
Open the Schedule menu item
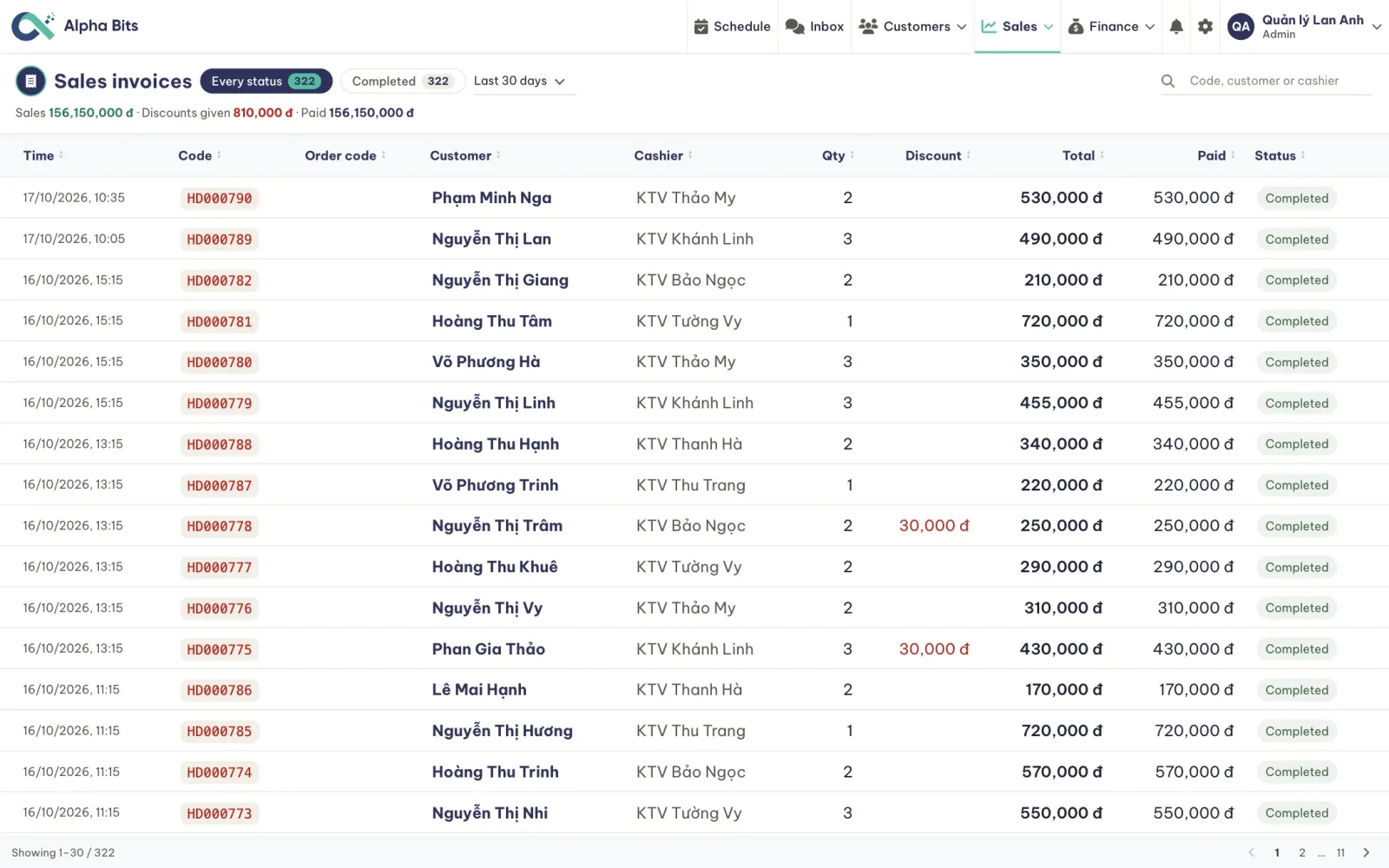click(x=733, y=26)
